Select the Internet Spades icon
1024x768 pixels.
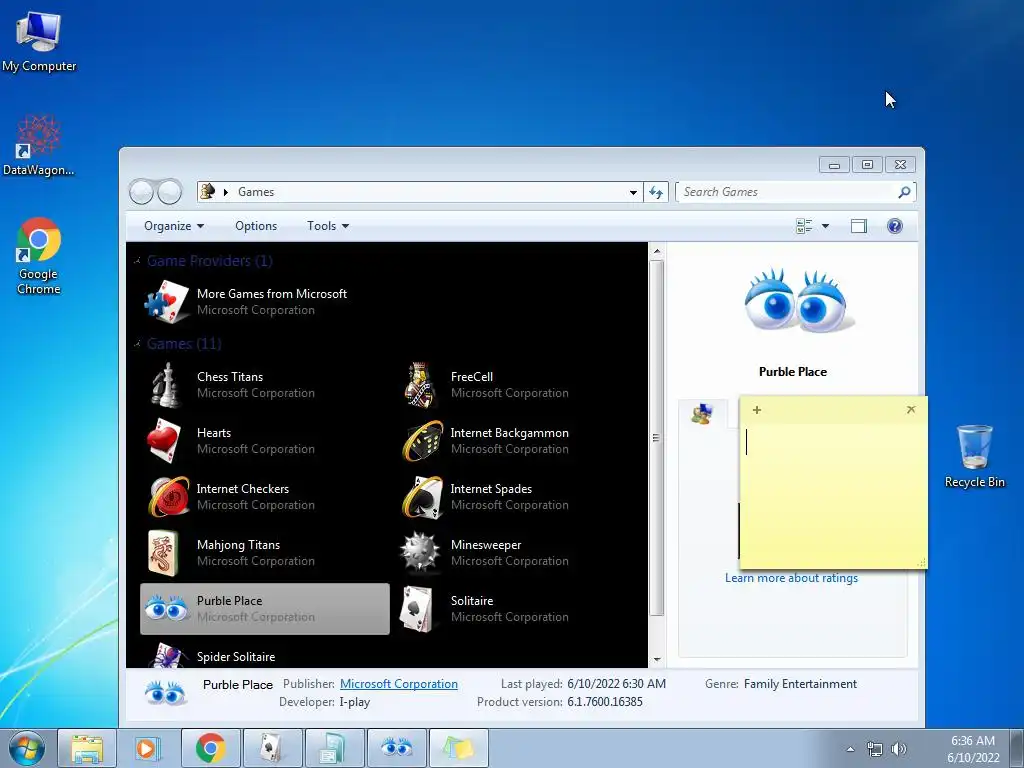tap(423, 497)
